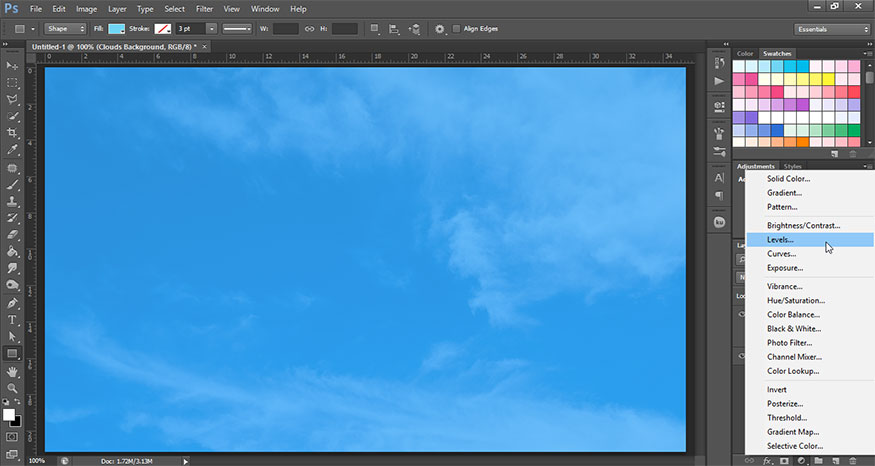Select the Move tool
This screenshot has height=466, width=875.
[x=12, y=66]
